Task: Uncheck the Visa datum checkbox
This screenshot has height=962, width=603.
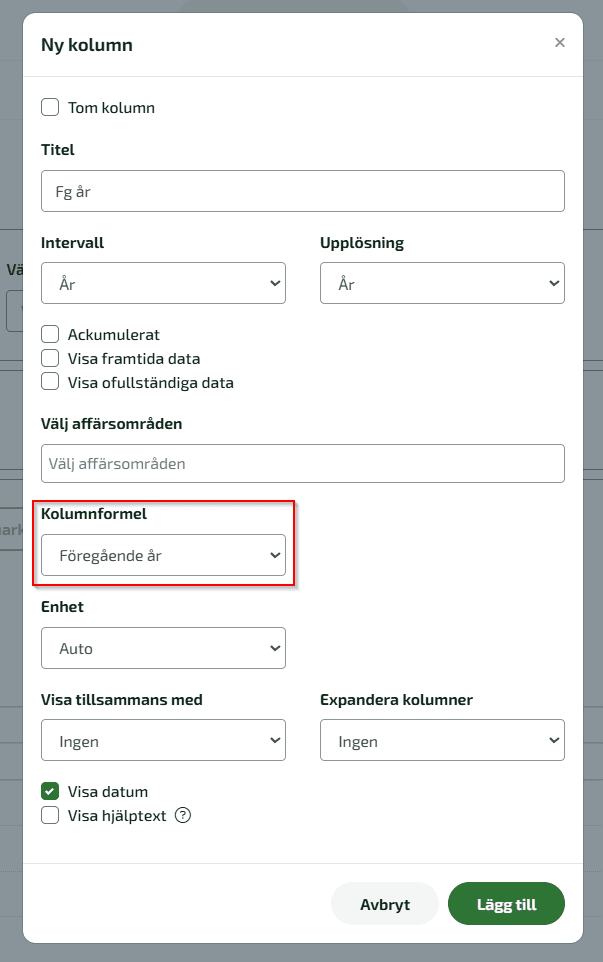Action: pos(50,791)
